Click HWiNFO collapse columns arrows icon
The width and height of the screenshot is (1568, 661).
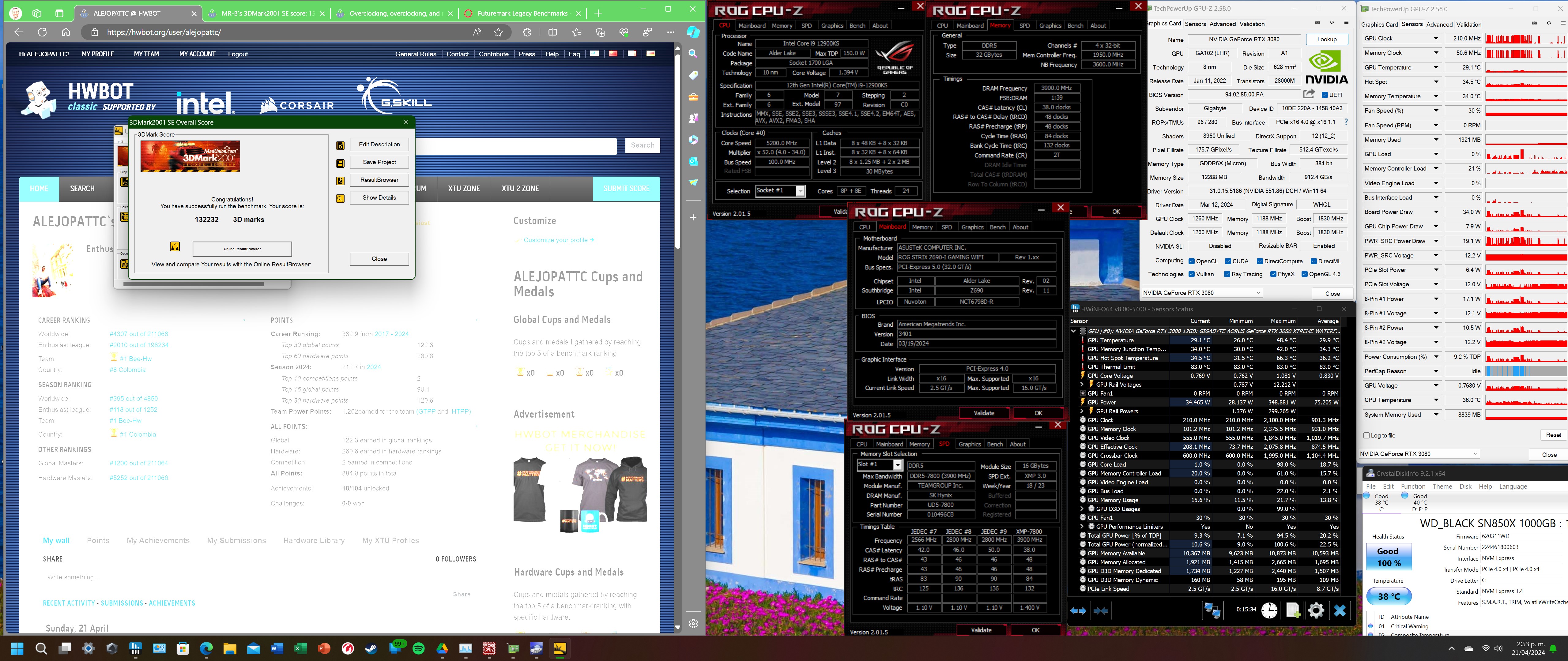pyautogui.click(x=1101, y=610)
